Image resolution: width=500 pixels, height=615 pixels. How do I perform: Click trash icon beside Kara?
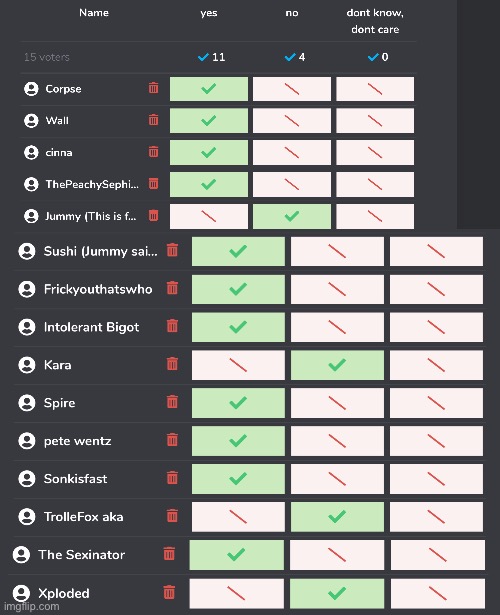point(172,364)
